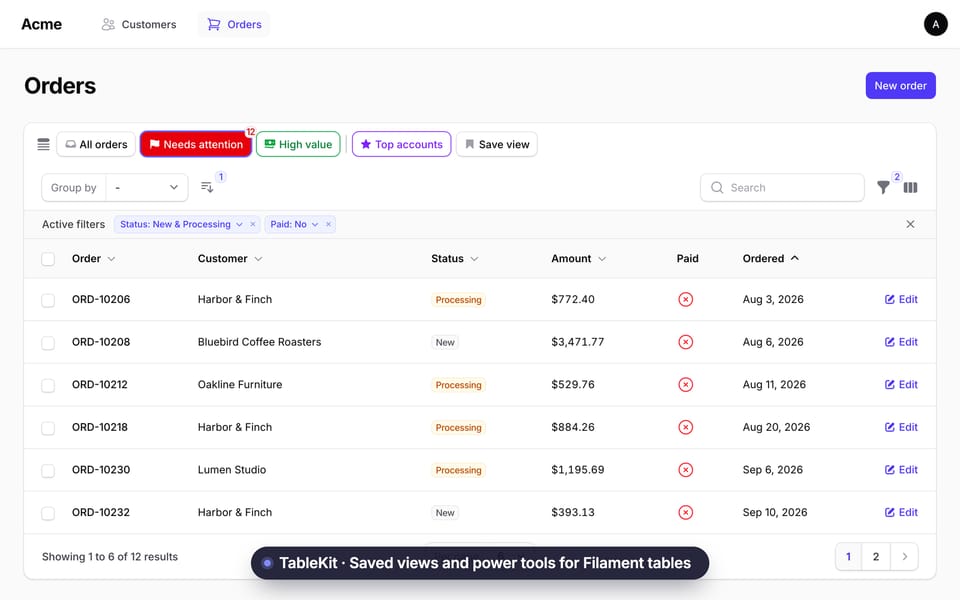The width and height of the screenshot is (960, 600).
Task: Select page 1 in pagination
Action: pos(849,557)
